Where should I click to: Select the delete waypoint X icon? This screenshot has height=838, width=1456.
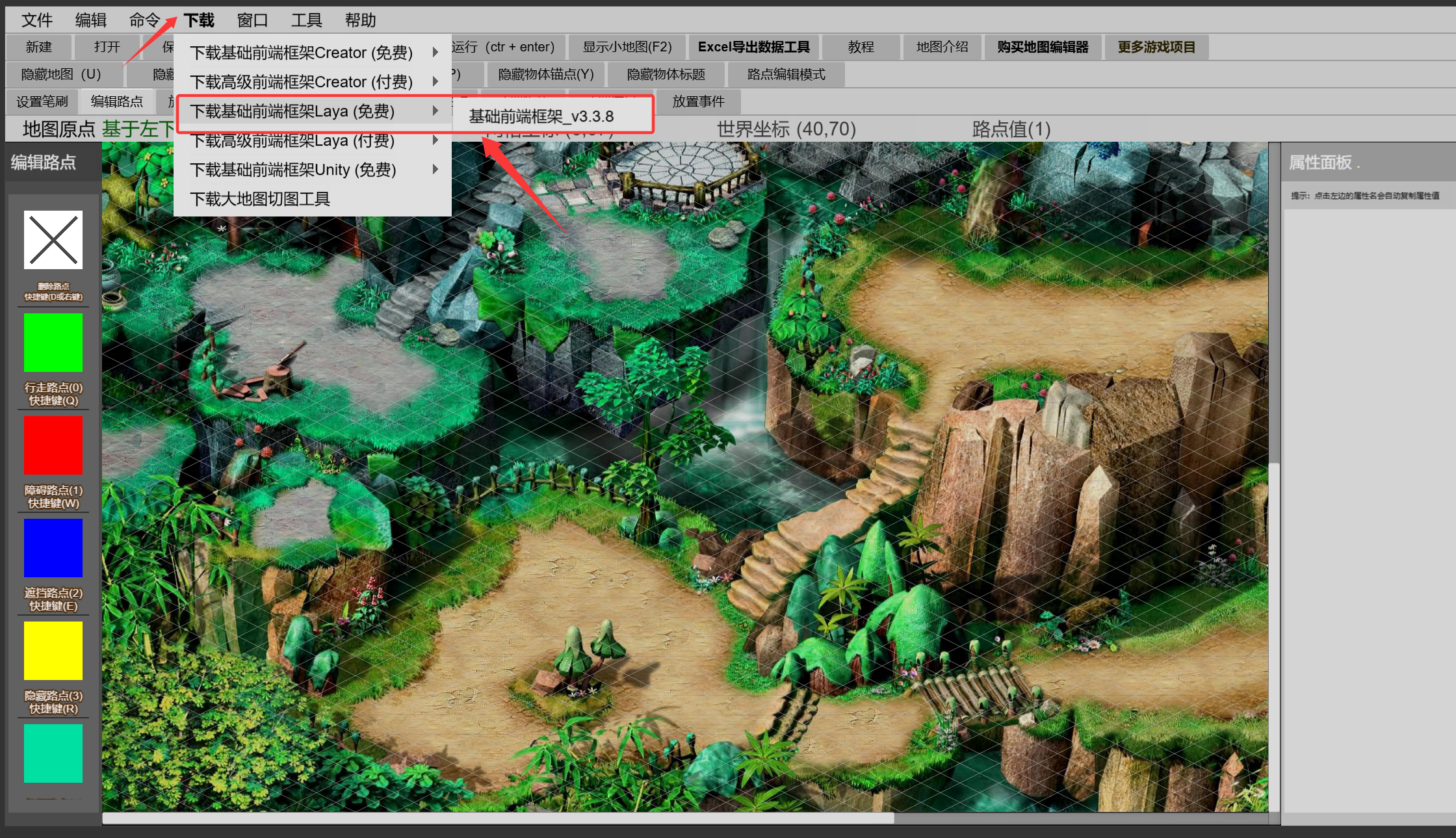tap(53, 240)
